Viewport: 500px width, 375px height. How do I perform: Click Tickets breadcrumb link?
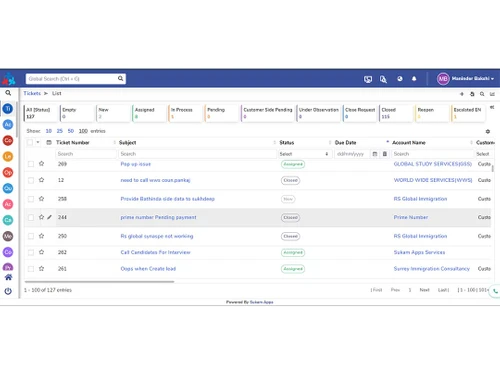[x=32, y=93]
